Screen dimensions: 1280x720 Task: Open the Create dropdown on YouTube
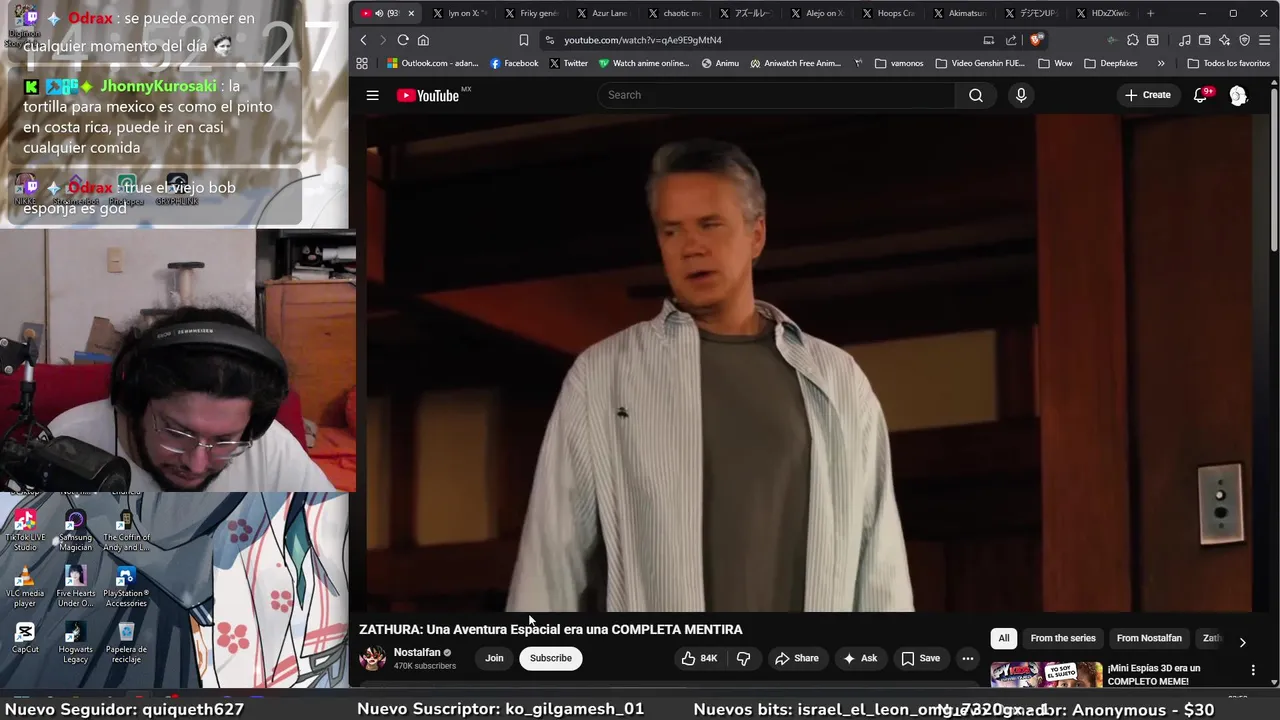[1147, 95]
